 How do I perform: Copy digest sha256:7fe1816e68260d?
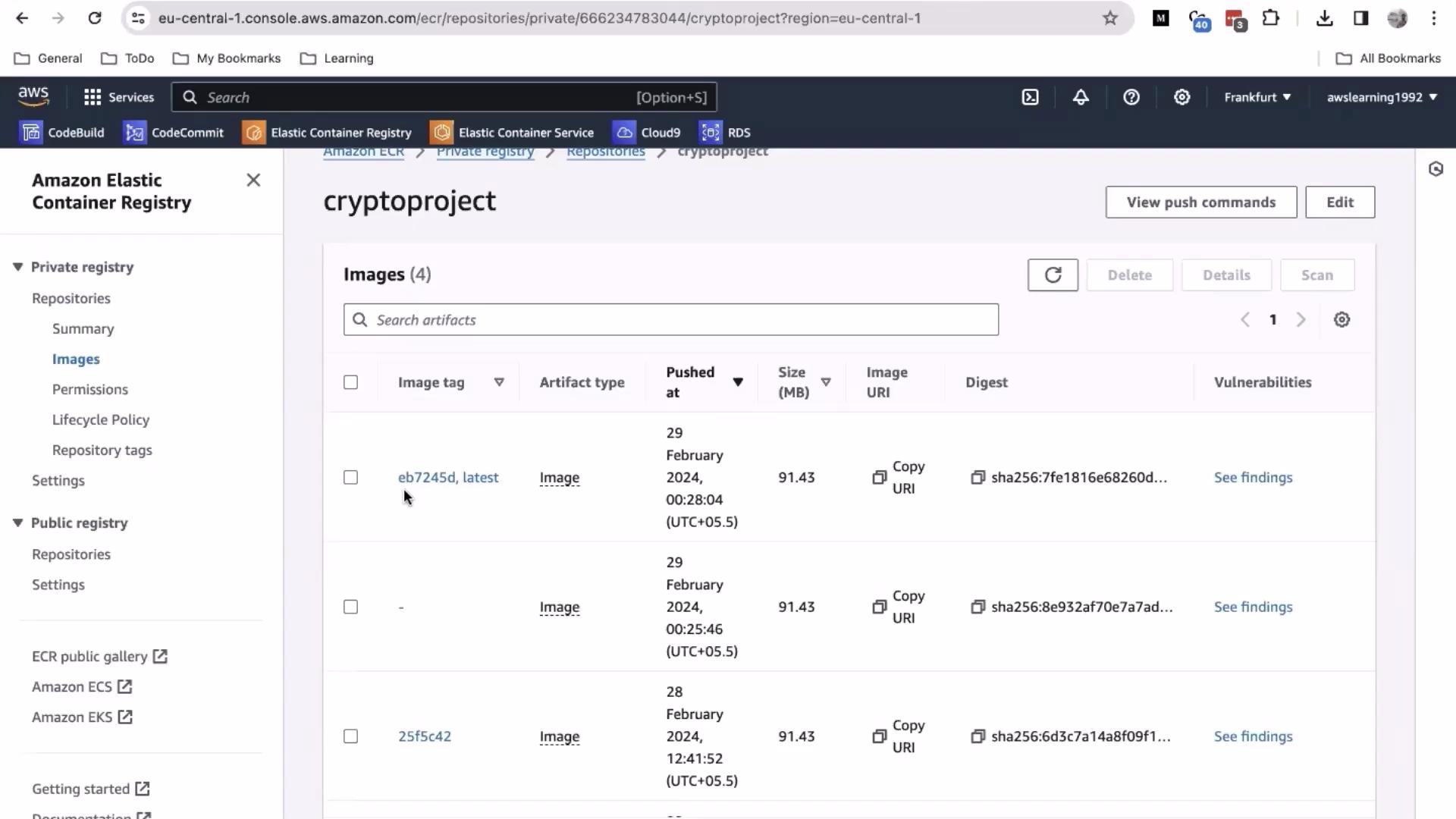[977, 478]
